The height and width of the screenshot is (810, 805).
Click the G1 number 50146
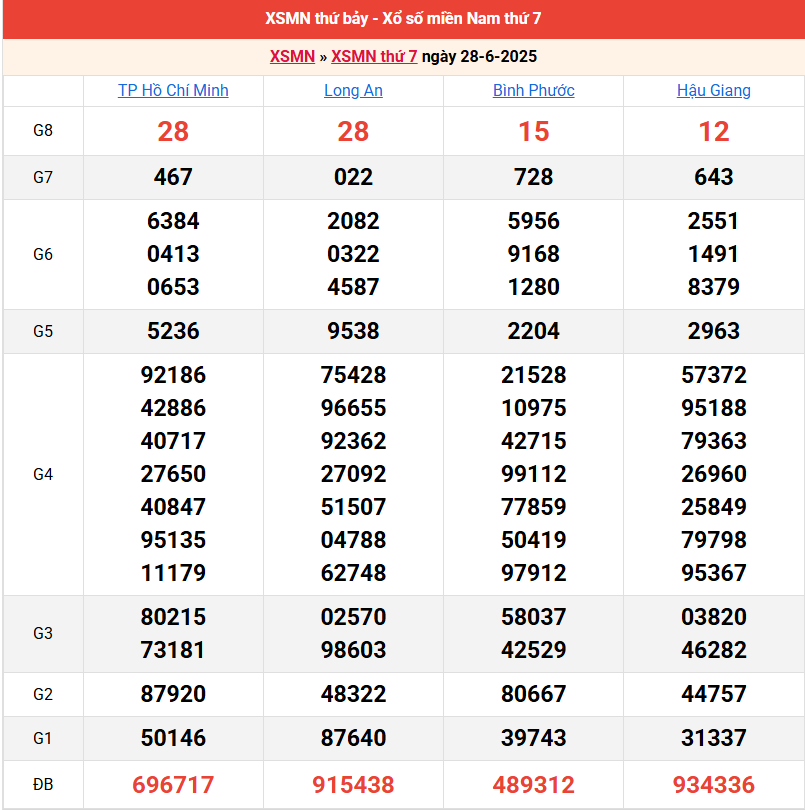[x=173, y=738]
